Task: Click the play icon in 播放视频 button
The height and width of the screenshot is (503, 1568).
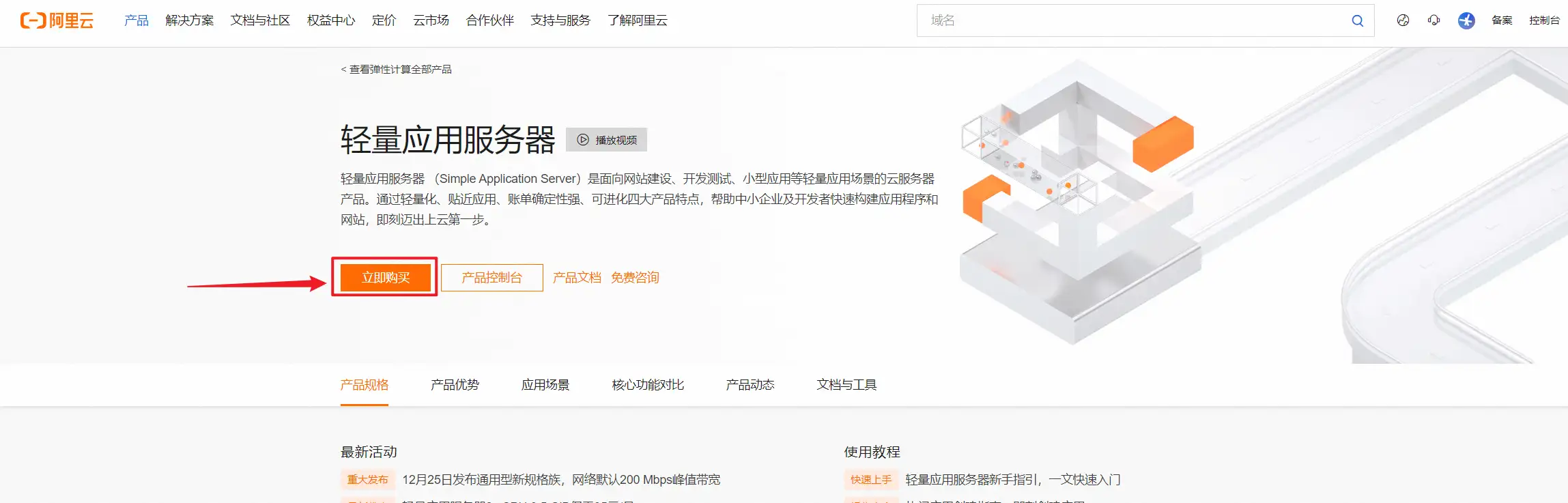Action: point(582,140)
